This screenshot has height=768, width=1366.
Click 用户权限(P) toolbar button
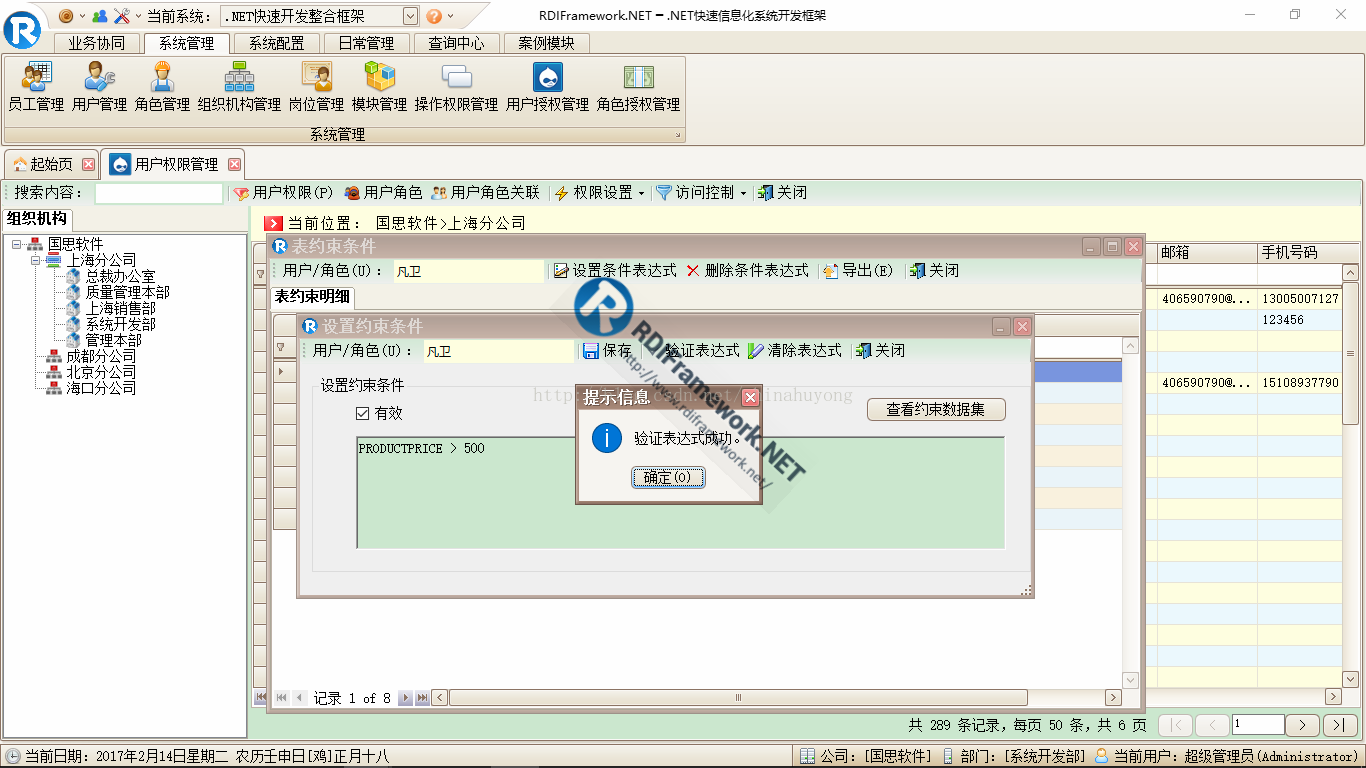tap(283, 193)
